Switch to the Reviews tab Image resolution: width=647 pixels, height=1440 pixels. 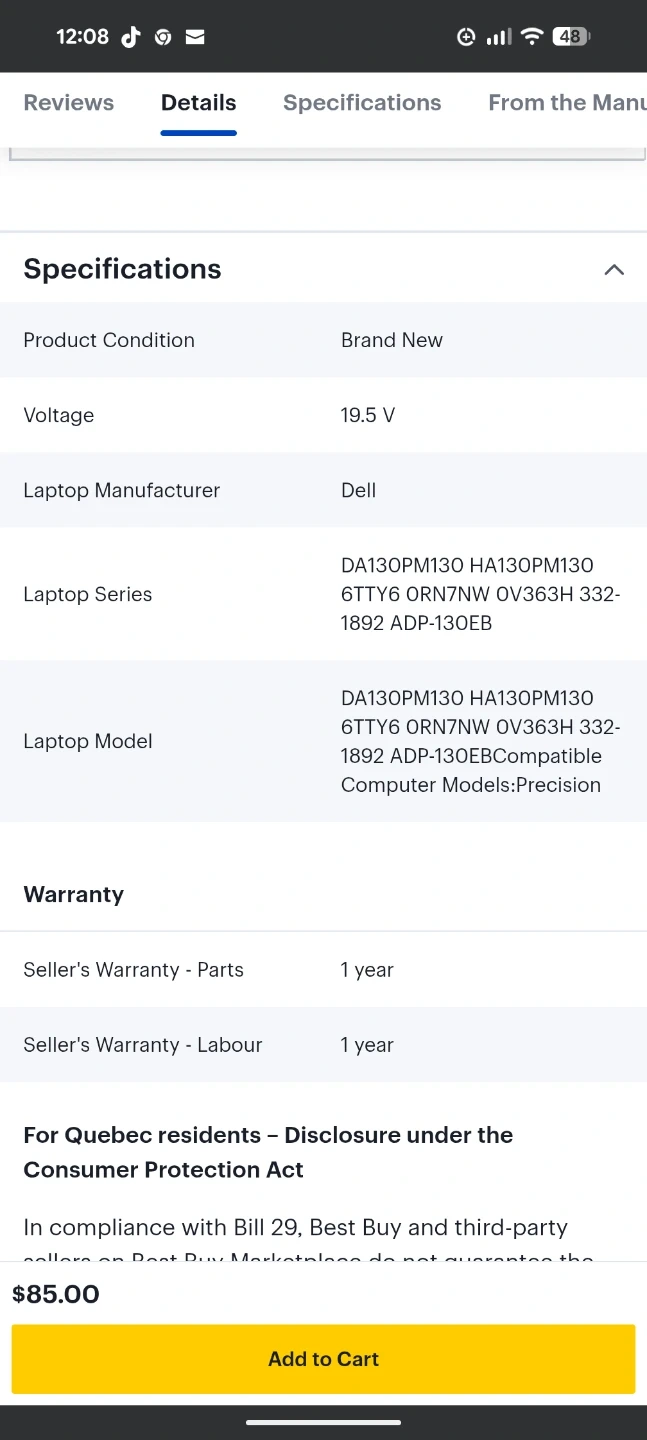69,102
